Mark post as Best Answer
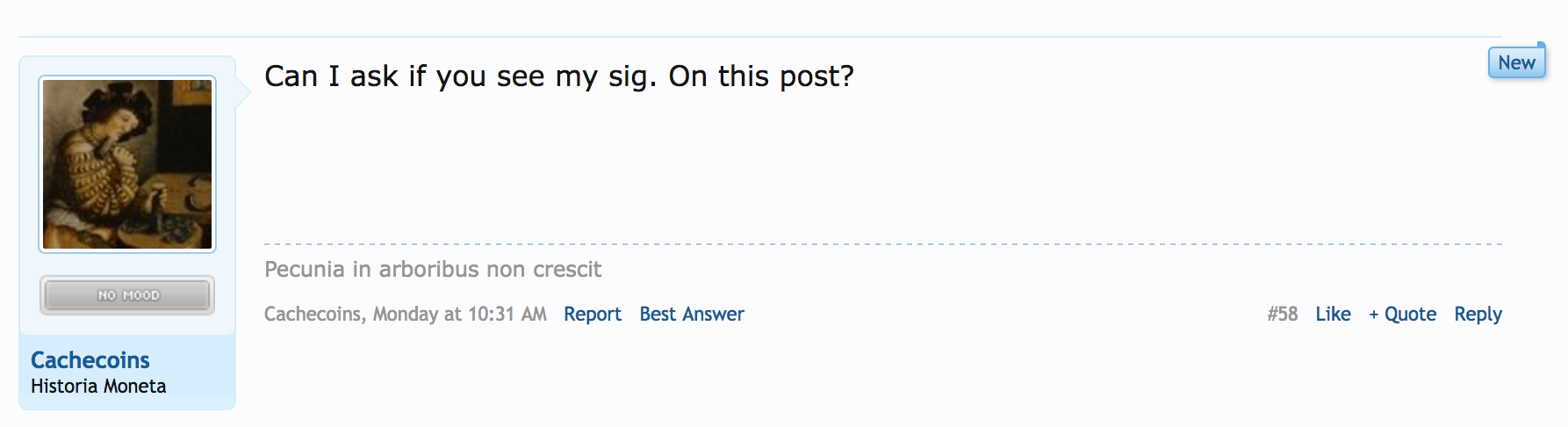 point(692,315)
